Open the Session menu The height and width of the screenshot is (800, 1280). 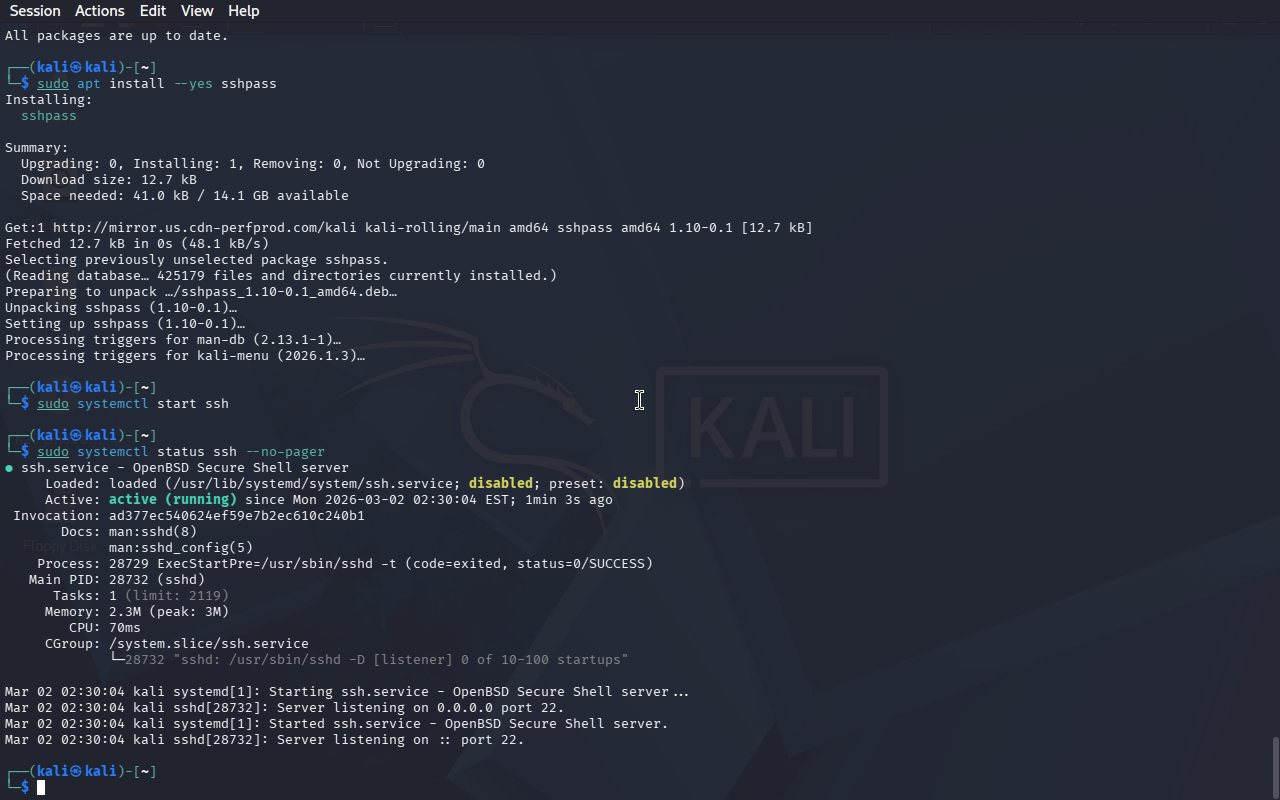(35, 11)
